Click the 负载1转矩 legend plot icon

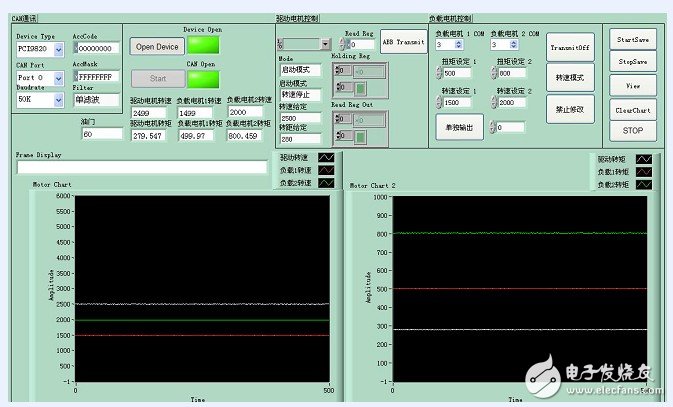(x=643, y=172)
